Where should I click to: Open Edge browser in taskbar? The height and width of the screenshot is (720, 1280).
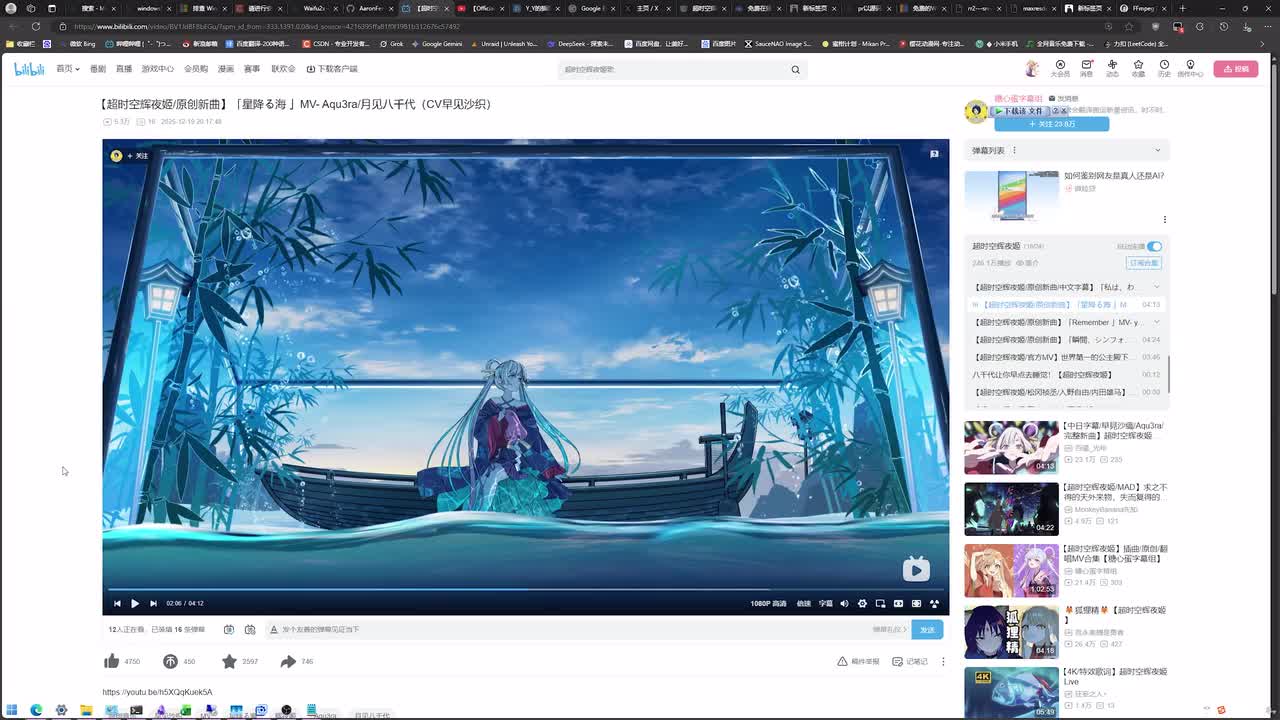pos(36,710)
